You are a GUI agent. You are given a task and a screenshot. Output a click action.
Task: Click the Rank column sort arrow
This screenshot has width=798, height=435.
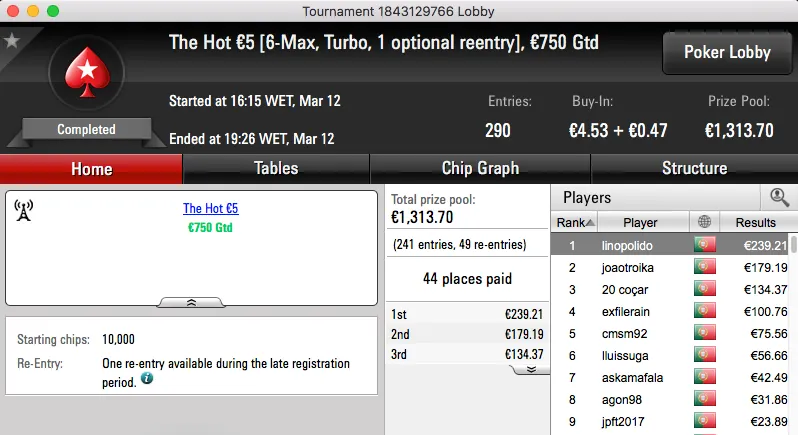point(590,223)
